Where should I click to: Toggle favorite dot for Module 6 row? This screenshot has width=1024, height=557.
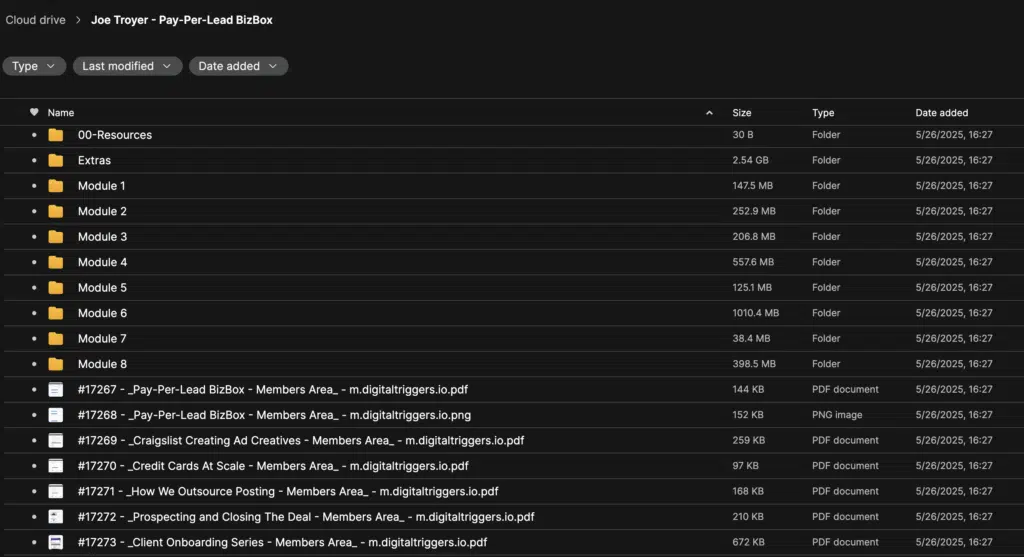(x=34, y=313)
